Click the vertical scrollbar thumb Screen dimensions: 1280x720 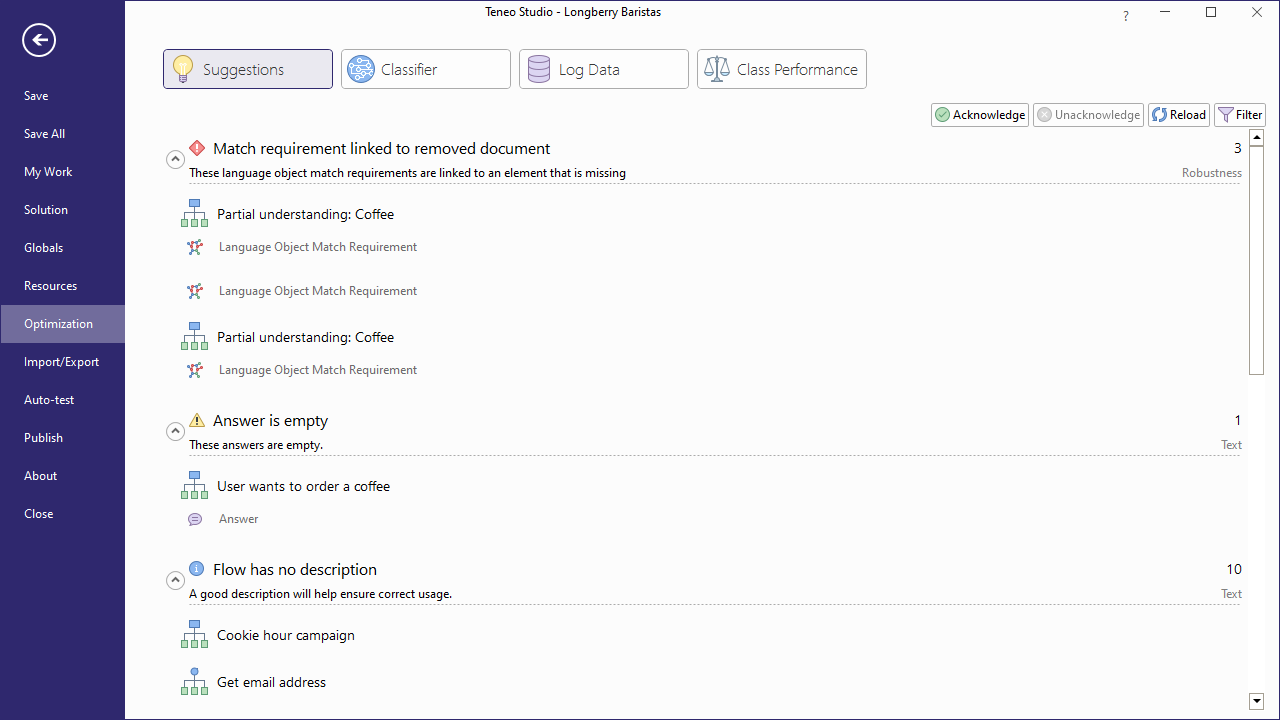click(x=1257, y=261)
